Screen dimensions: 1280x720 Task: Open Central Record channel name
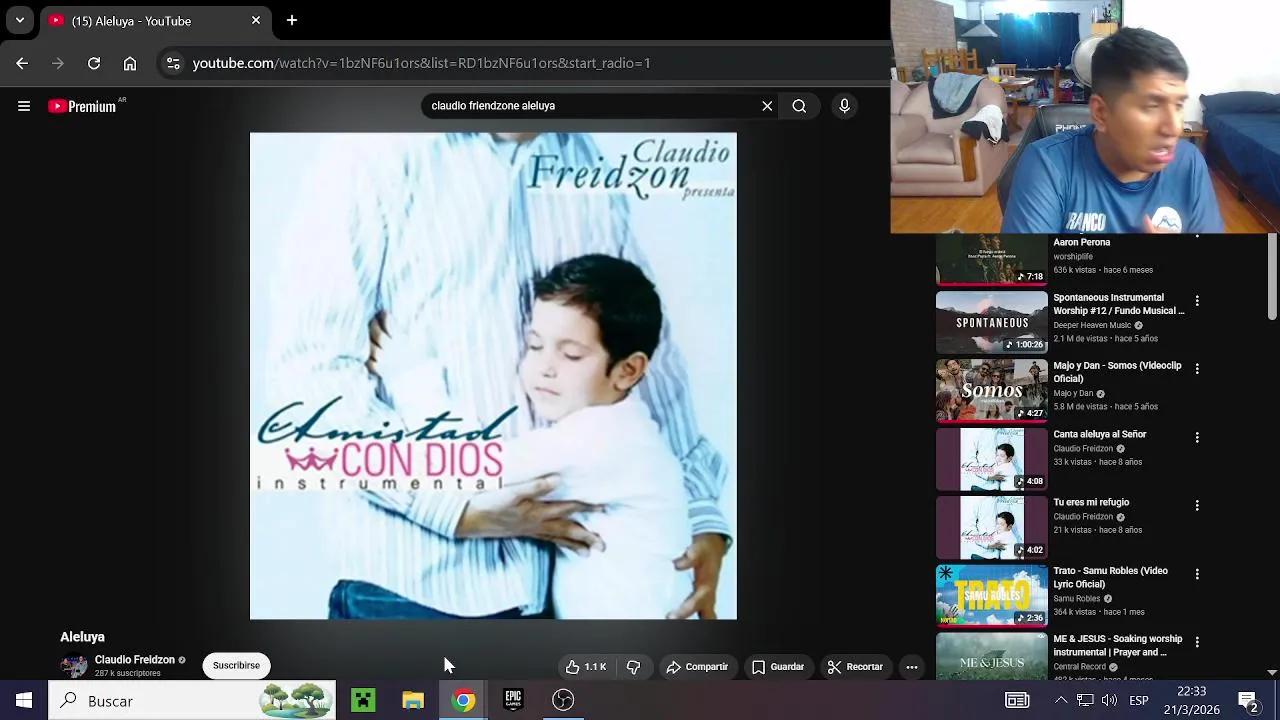point(1079,666)
